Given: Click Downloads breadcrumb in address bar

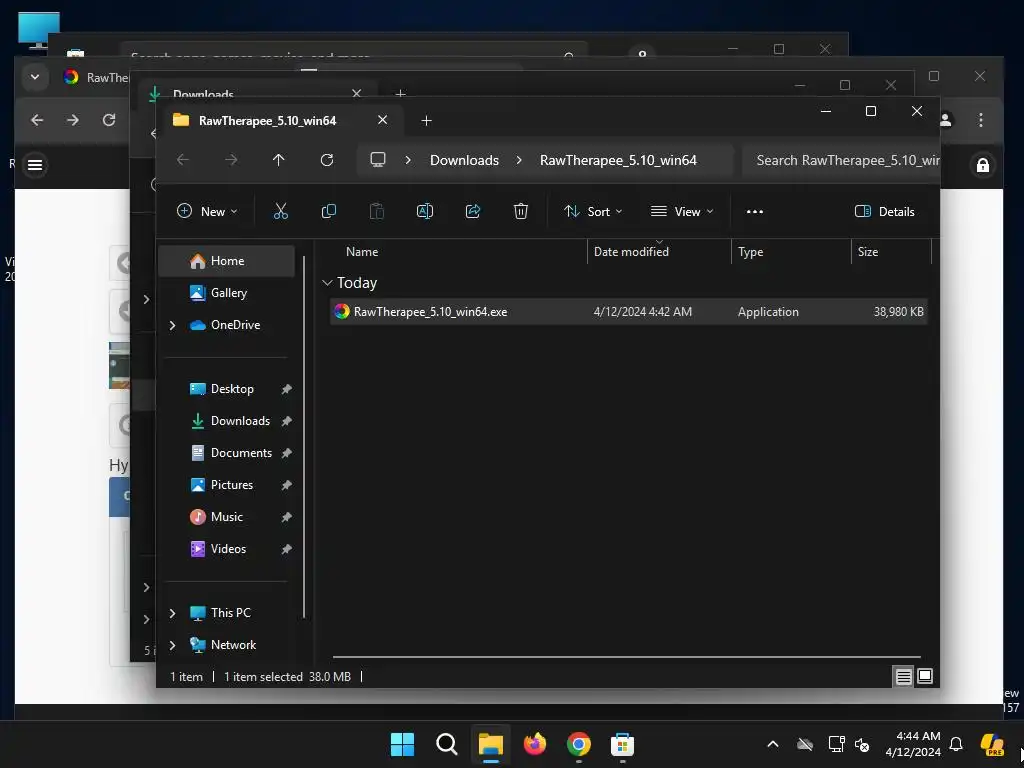Looking at the screenshot, I should 464,160.
